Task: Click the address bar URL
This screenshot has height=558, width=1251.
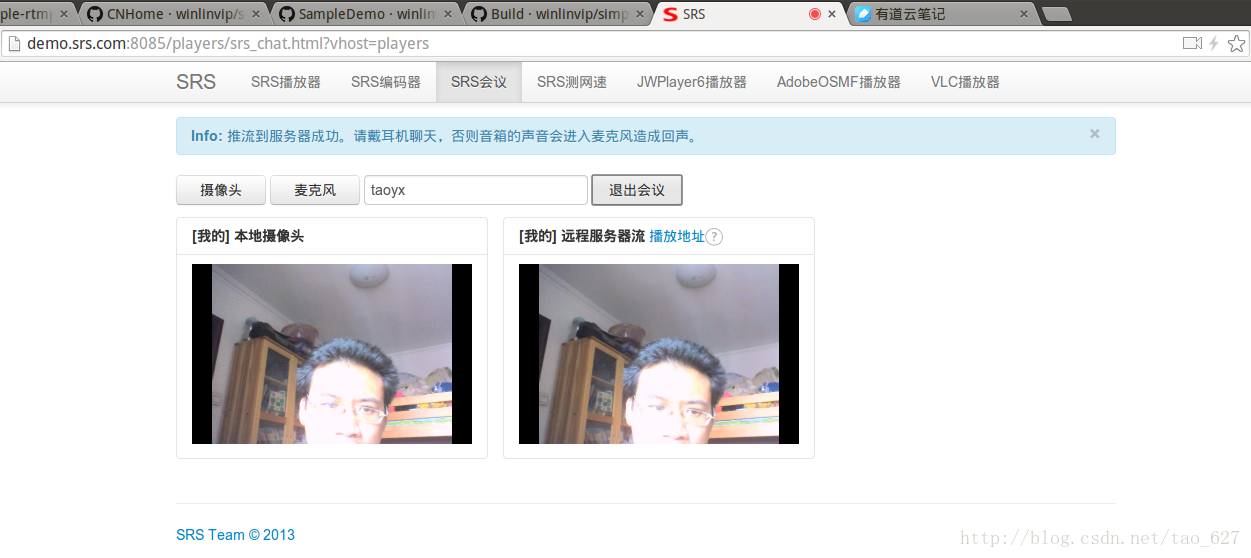Action: [228, 44]
